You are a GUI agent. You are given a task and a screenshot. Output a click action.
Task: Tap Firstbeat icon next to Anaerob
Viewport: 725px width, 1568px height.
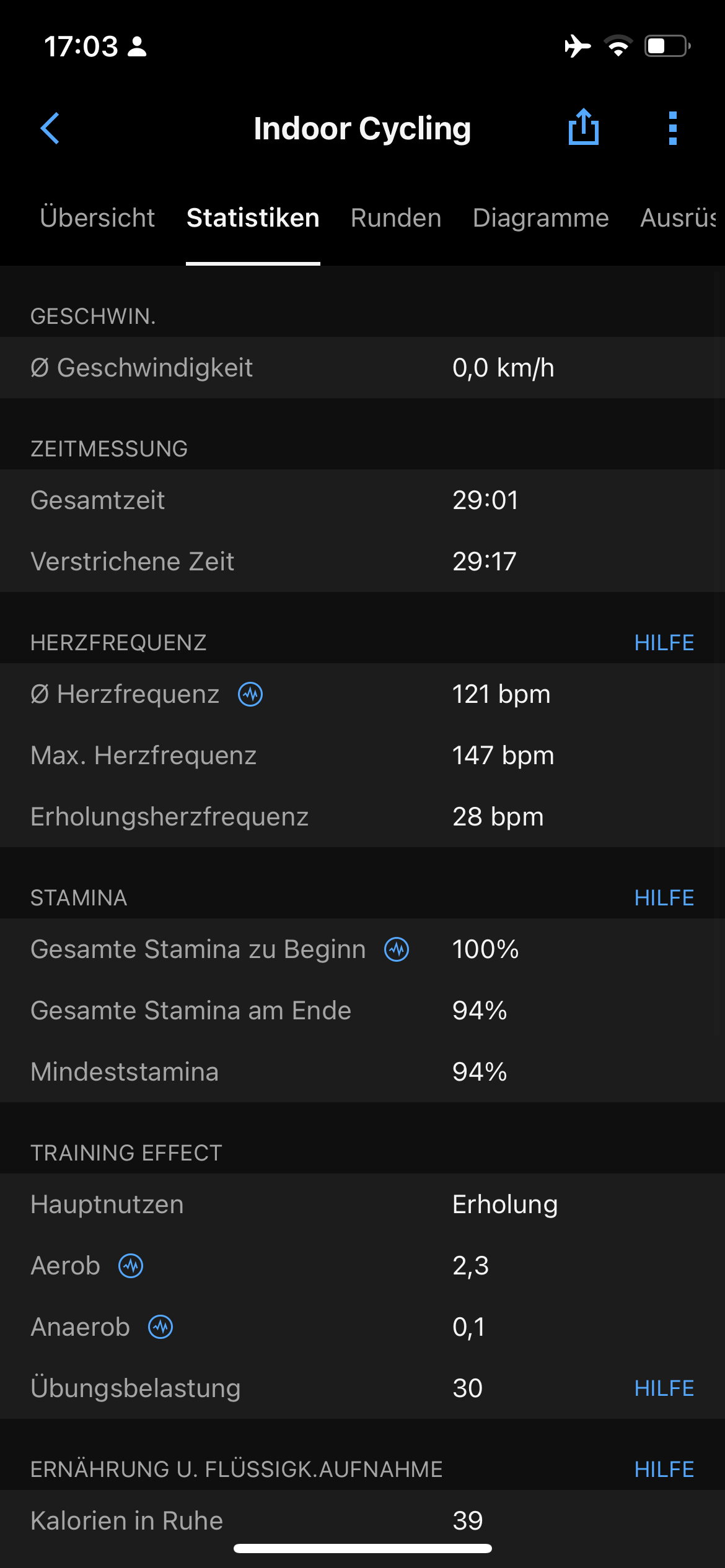[160, 1327]
